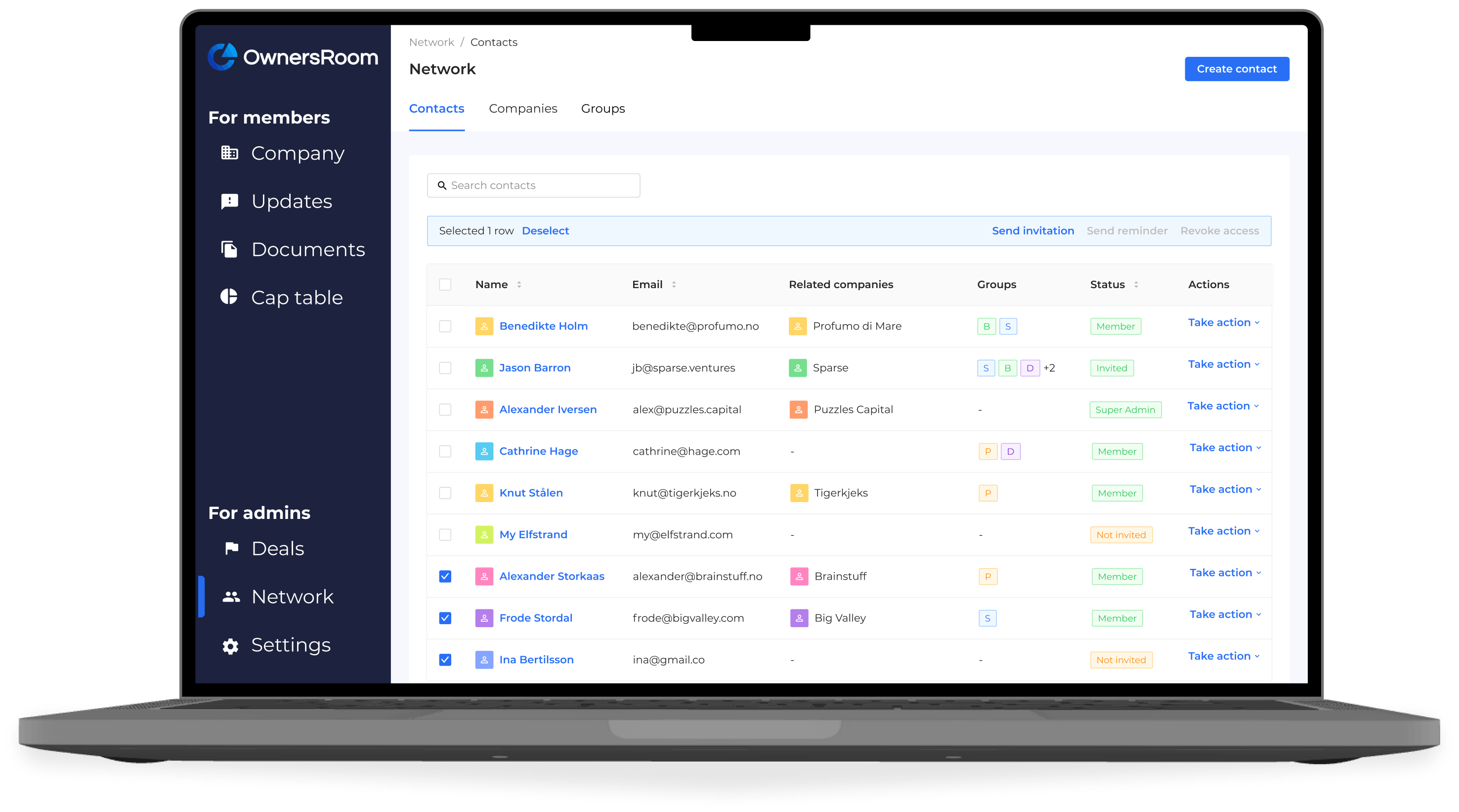Click the Deals flag icon
Screen dimensions: 1459x812
[231, 548]
